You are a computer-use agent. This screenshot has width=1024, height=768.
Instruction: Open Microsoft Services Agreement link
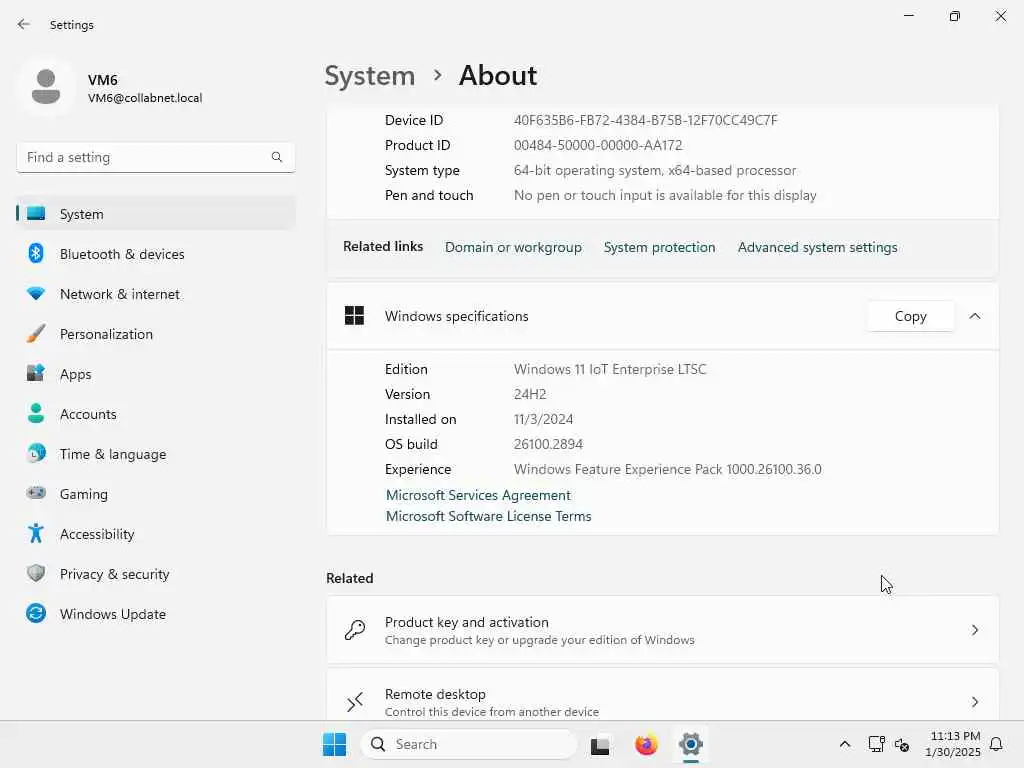(x=478, y=495)
